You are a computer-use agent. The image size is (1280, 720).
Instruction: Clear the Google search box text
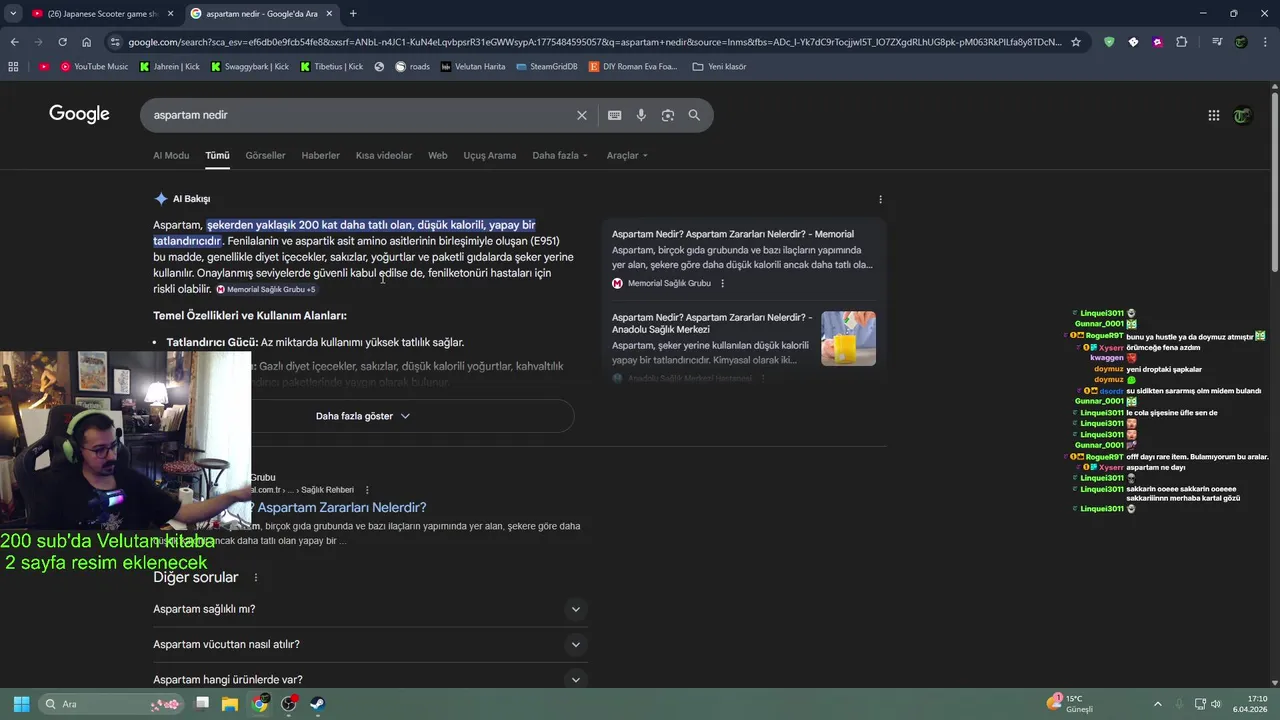pos(582,115)
